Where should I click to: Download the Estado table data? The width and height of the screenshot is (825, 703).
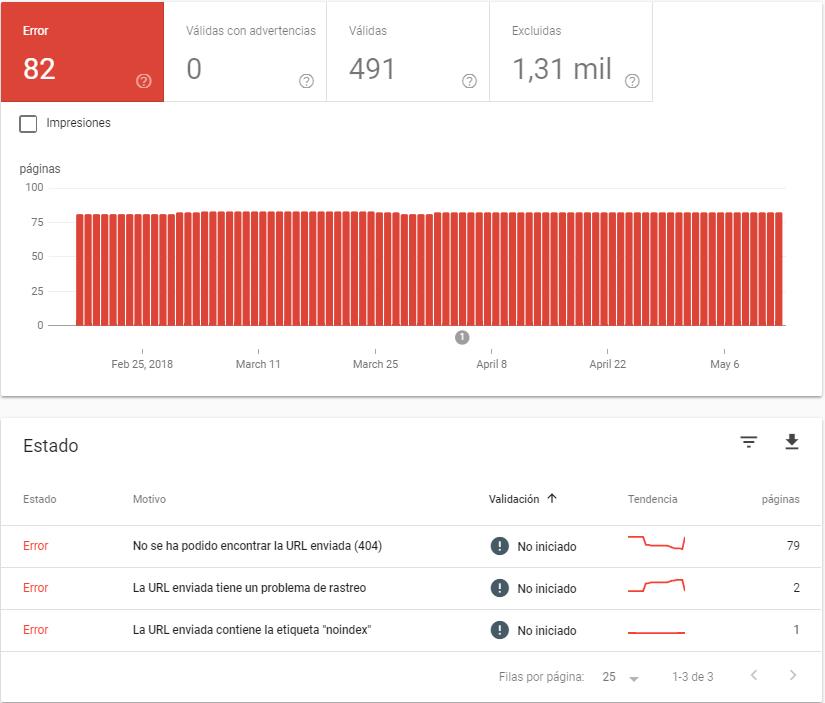[x=792, y=442]
